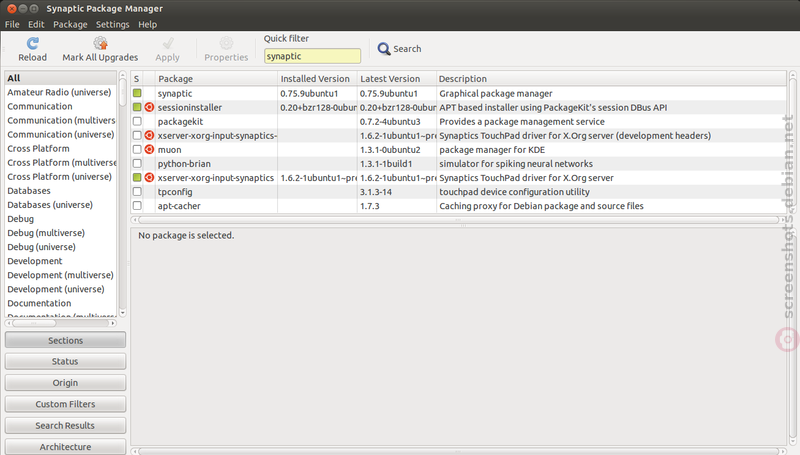Mark the packagekit checkbox
Screen dimensions: 800x455
(137, 121)
